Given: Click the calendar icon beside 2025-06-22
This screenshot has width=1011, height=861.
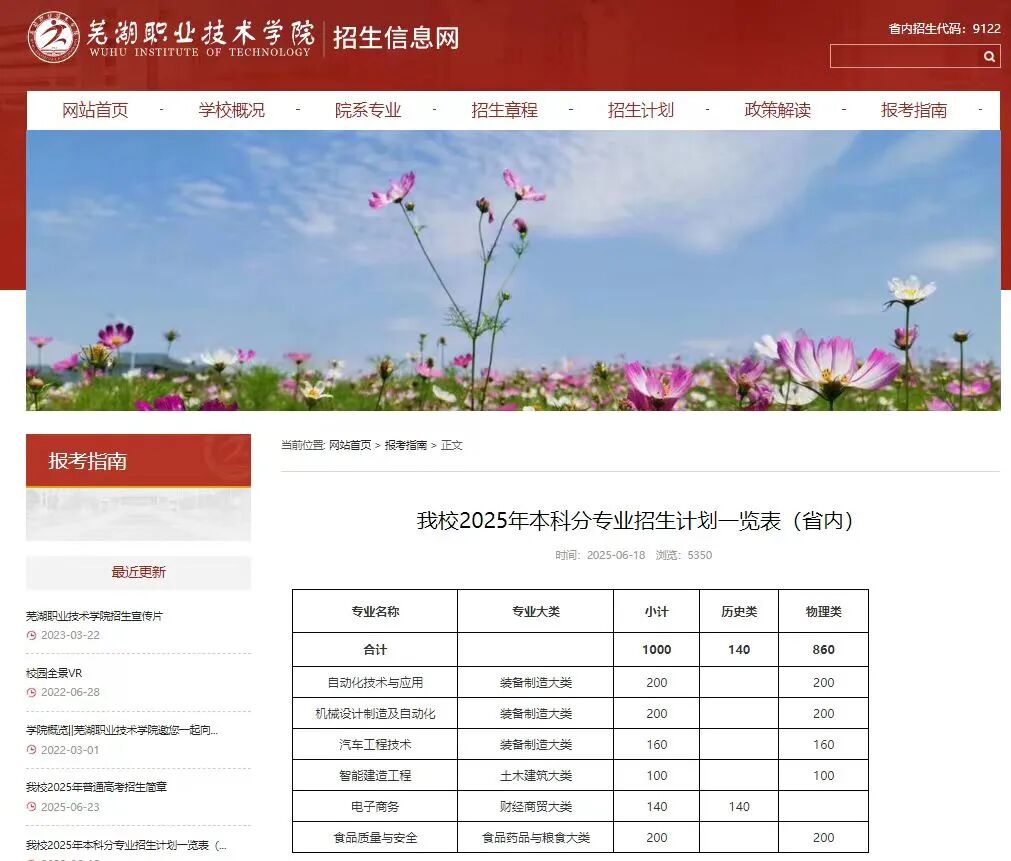Looking at the screenshot, I should (x=31, y=858).
